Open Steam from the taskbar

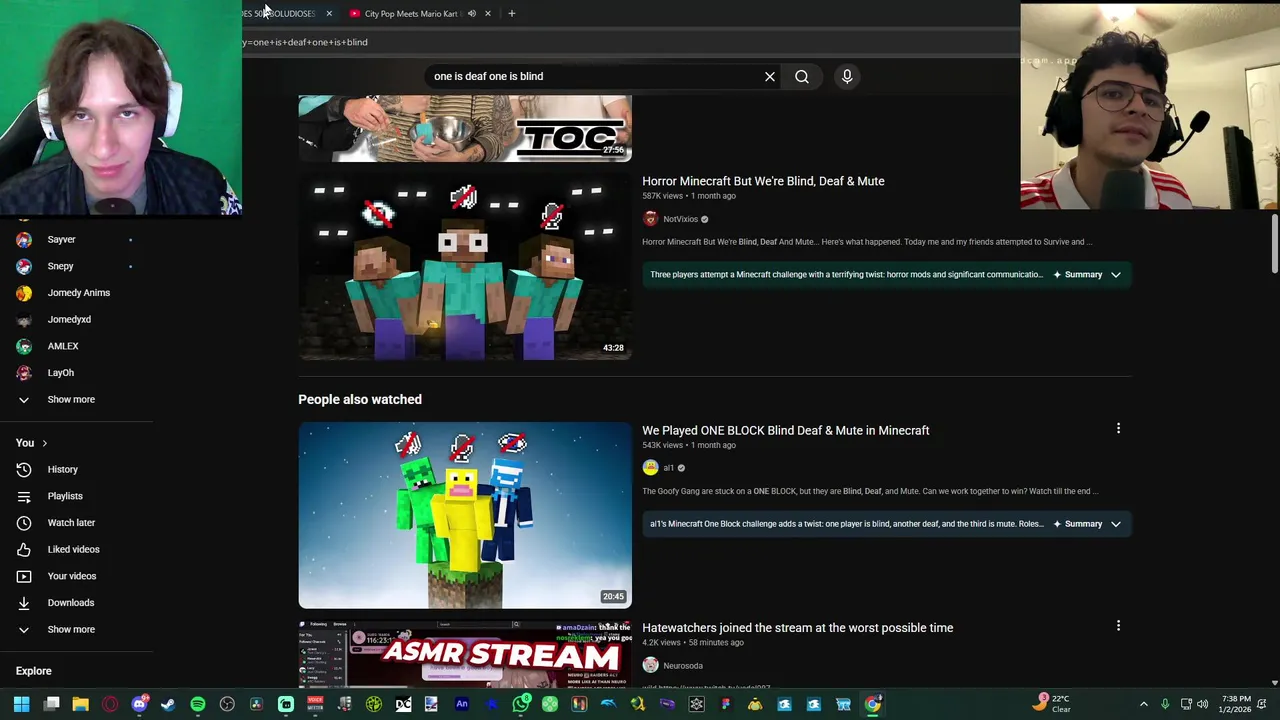coord(168,704)
